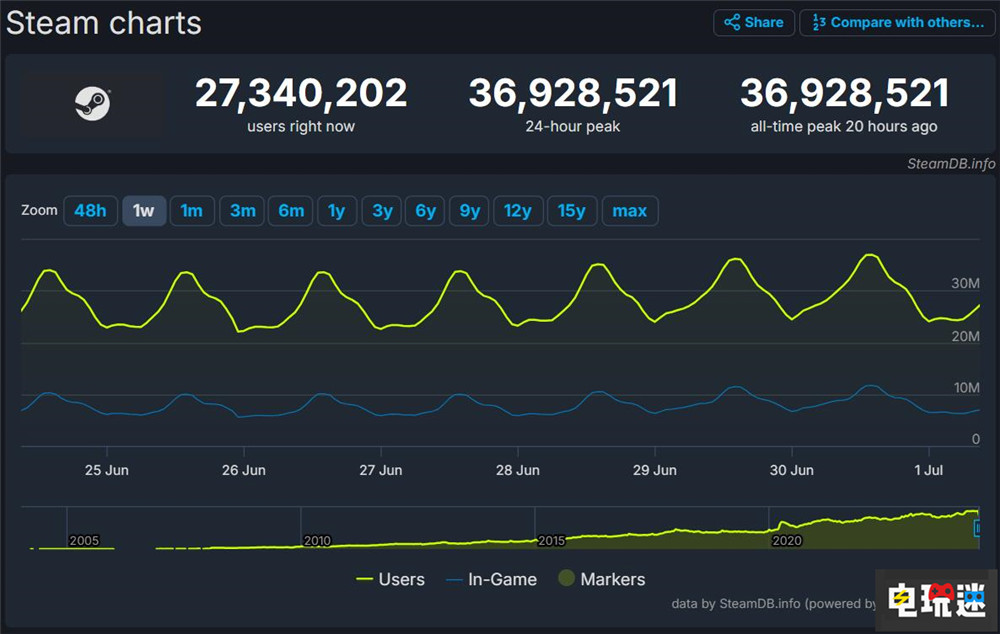The width and height of the screenshot is (1000, 634).
Task: Expand chart to the 12y range
Action: click(x=518, y=210)
